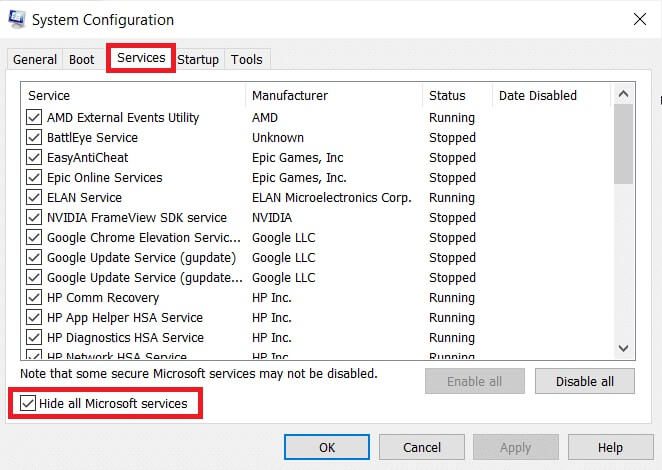
Task: Select Running status of AMD External Events Utility
Action: 452,117
